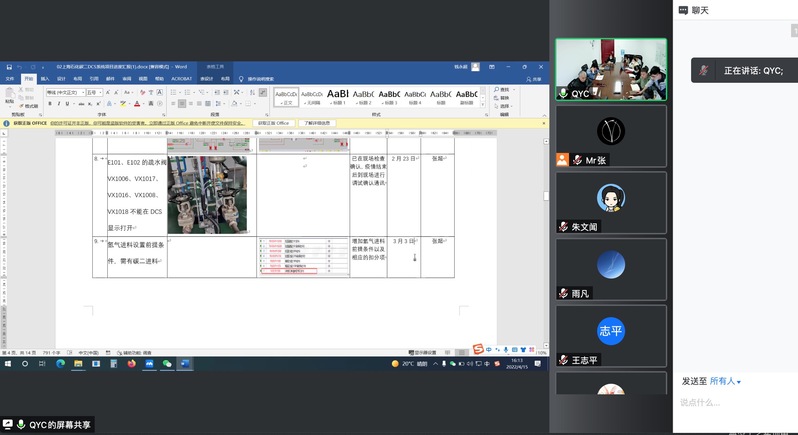Click the Save icon in the title bar

click(x=7, y=67)
